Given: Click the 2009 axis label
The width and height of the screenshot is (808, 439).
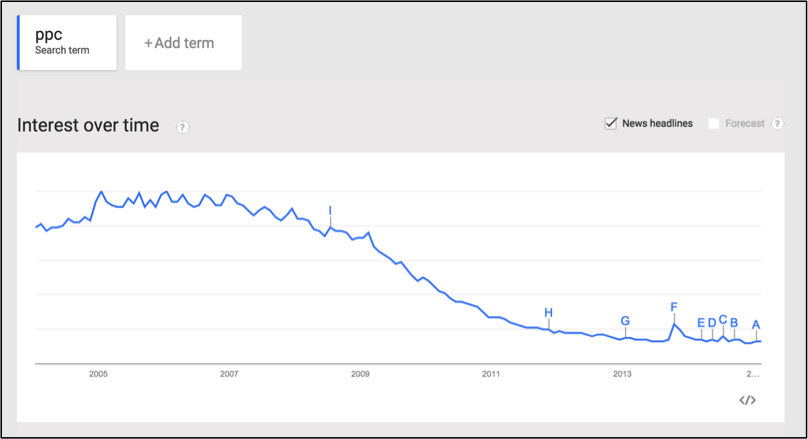Looking at the screenshot, I should pyautogui.click(x=360, y=374).
